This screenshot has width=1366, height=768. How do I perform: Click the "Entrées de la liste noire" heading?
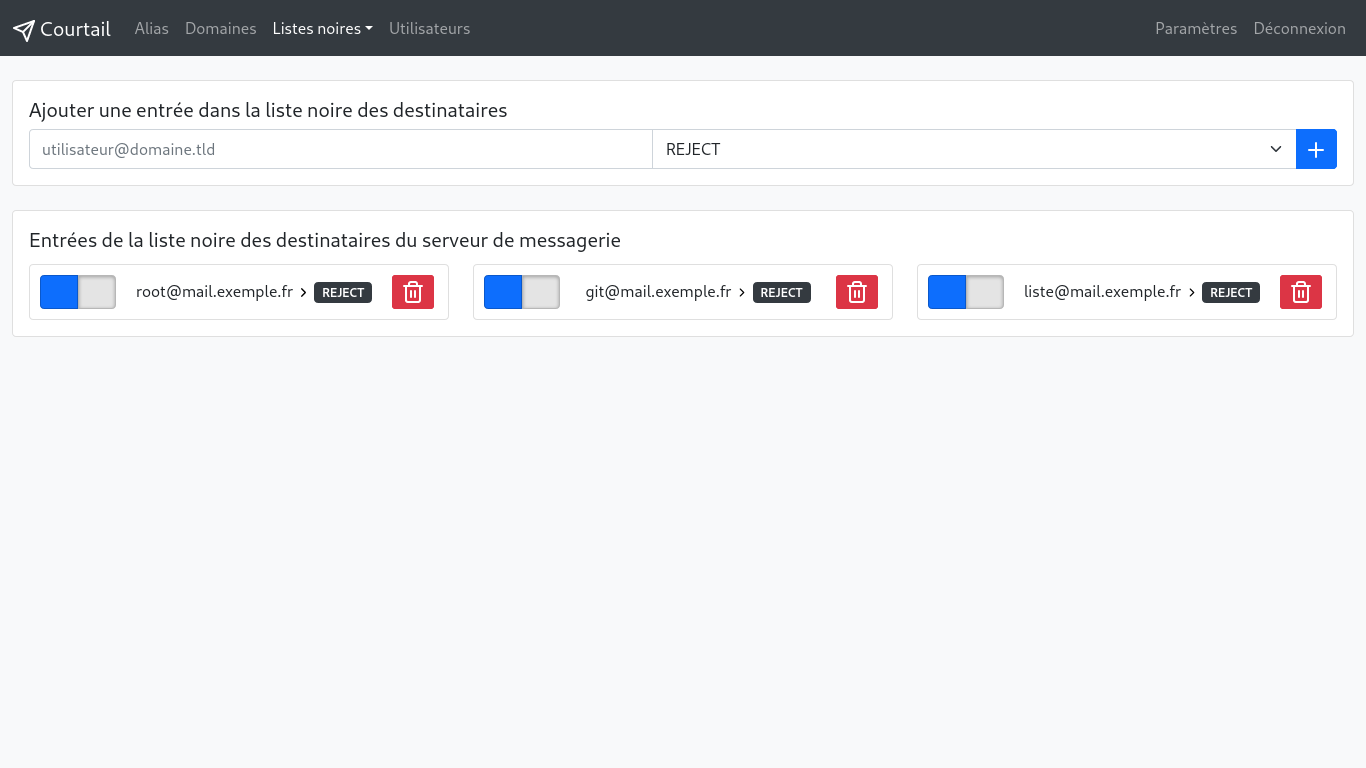click(x=325, y=240)
